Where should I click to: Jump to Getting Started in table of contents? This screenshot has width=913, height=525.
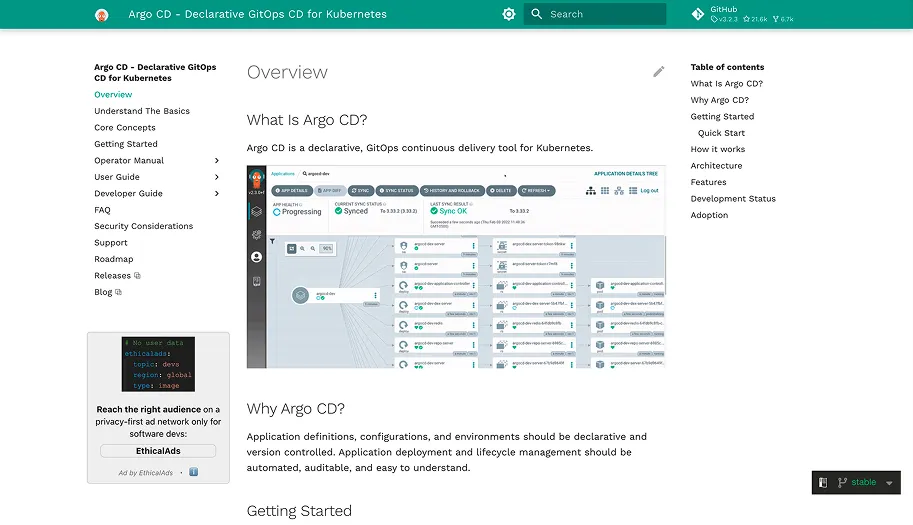click(x=722, y=116)
